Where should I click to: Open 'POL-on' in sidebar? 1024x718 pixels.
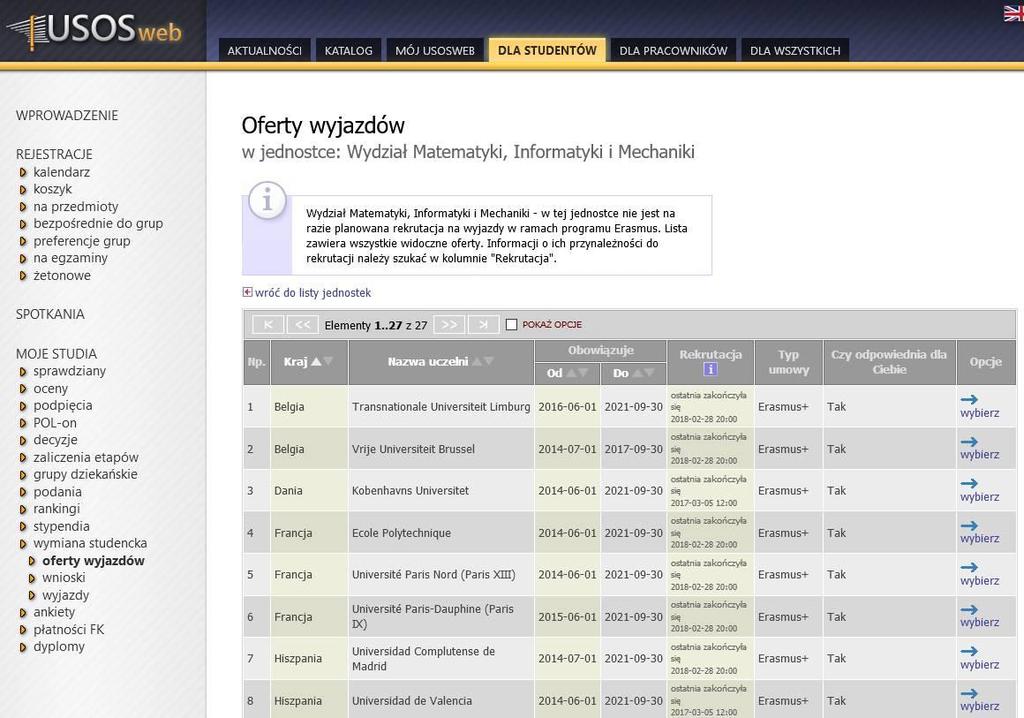point(55,423)
